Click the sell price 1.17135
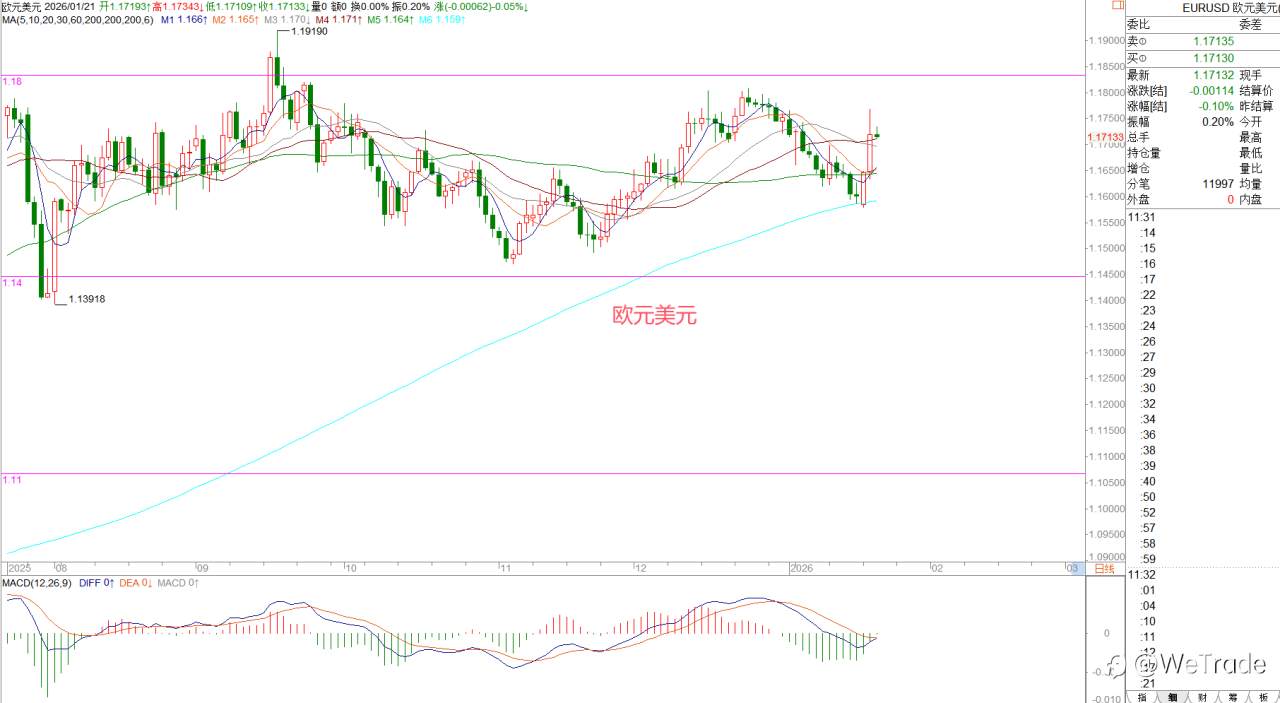This screenshot has height=703, width=1280. point(1213,41)
